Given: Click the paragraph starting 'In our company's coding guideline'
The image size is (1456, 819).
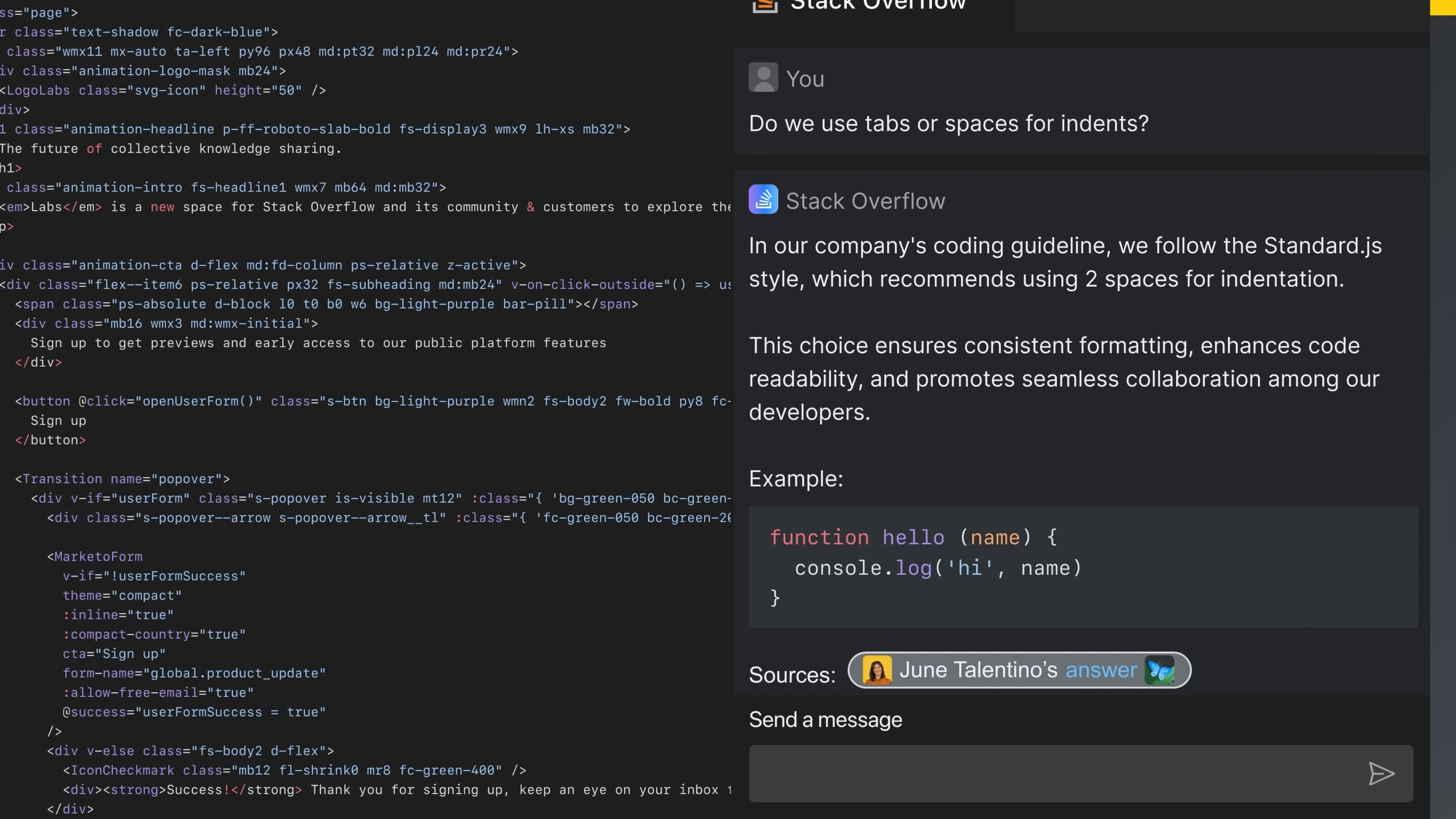Looking at the screenshot, I should tap(1065, 262).
